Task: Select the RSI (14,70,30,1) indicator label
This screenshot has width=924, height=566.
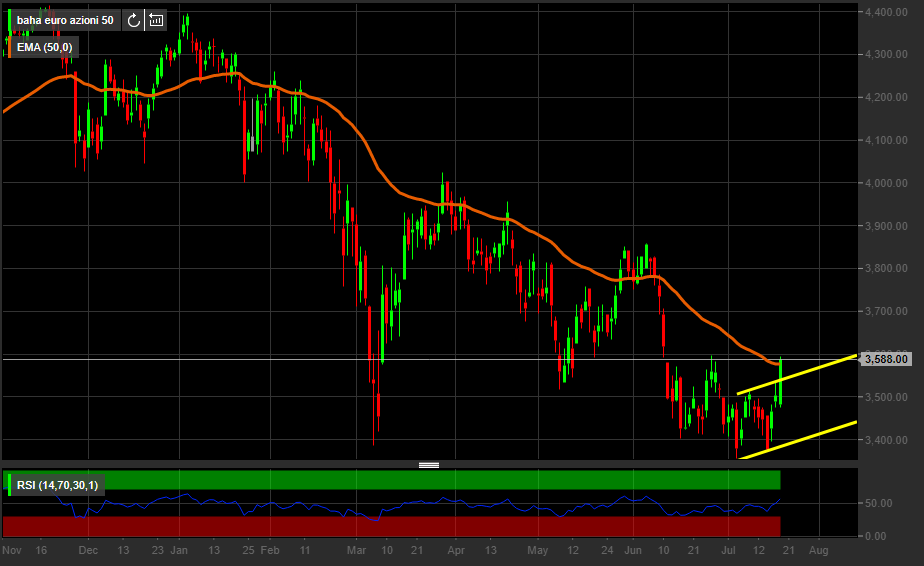Action: point(57,485)
